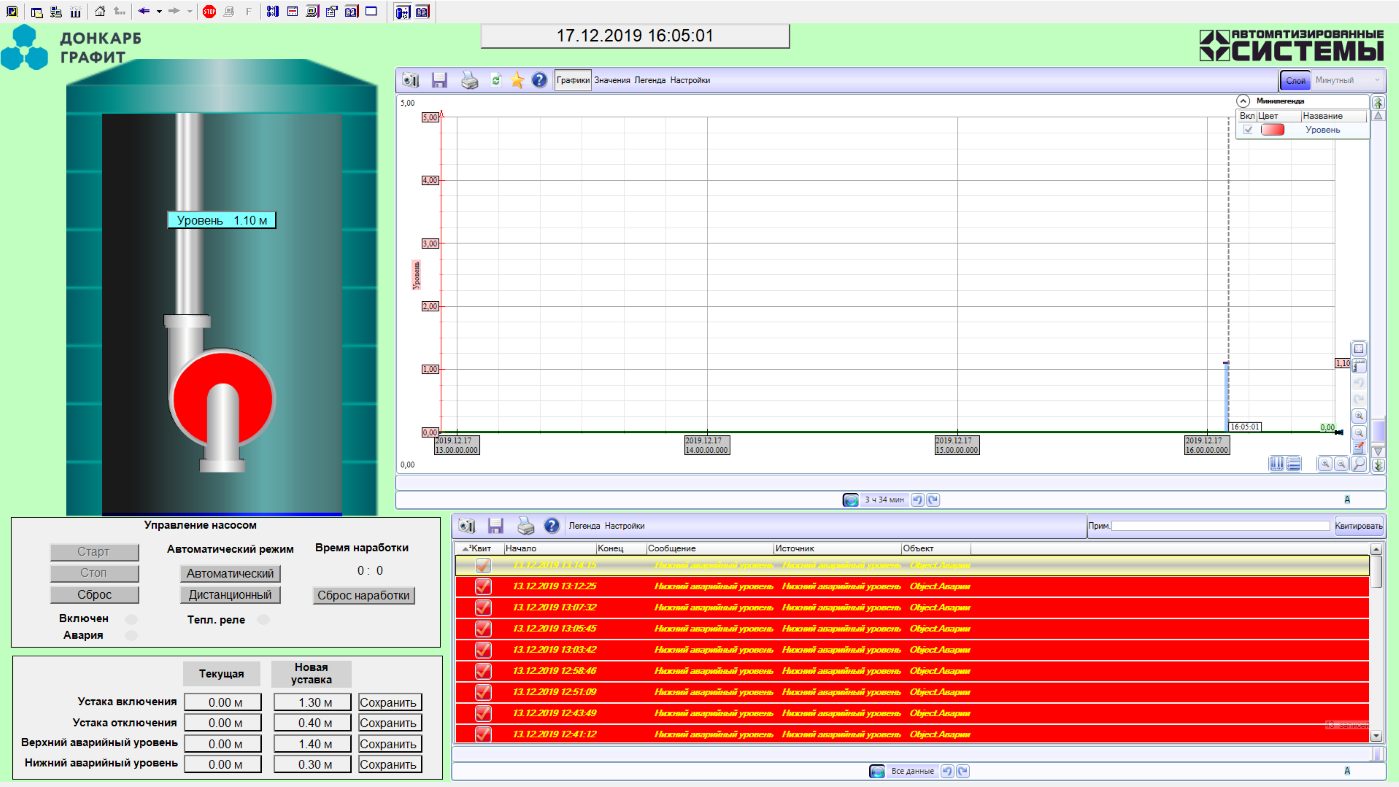
Task: Open the Настройки tab in the alarm journal
Action: click(625, 526)
